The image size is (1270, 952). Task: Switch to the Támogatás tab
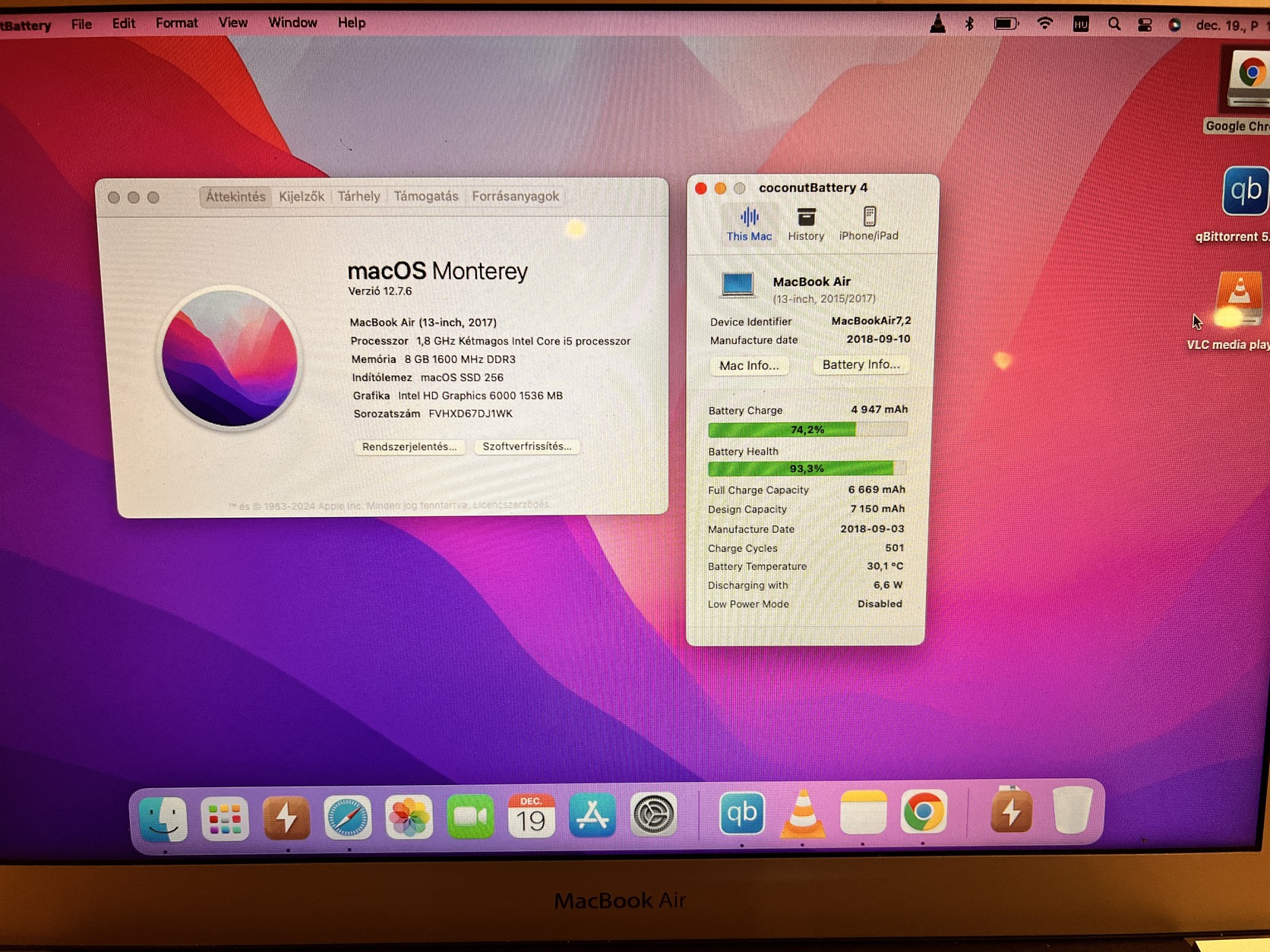(426, 196)
